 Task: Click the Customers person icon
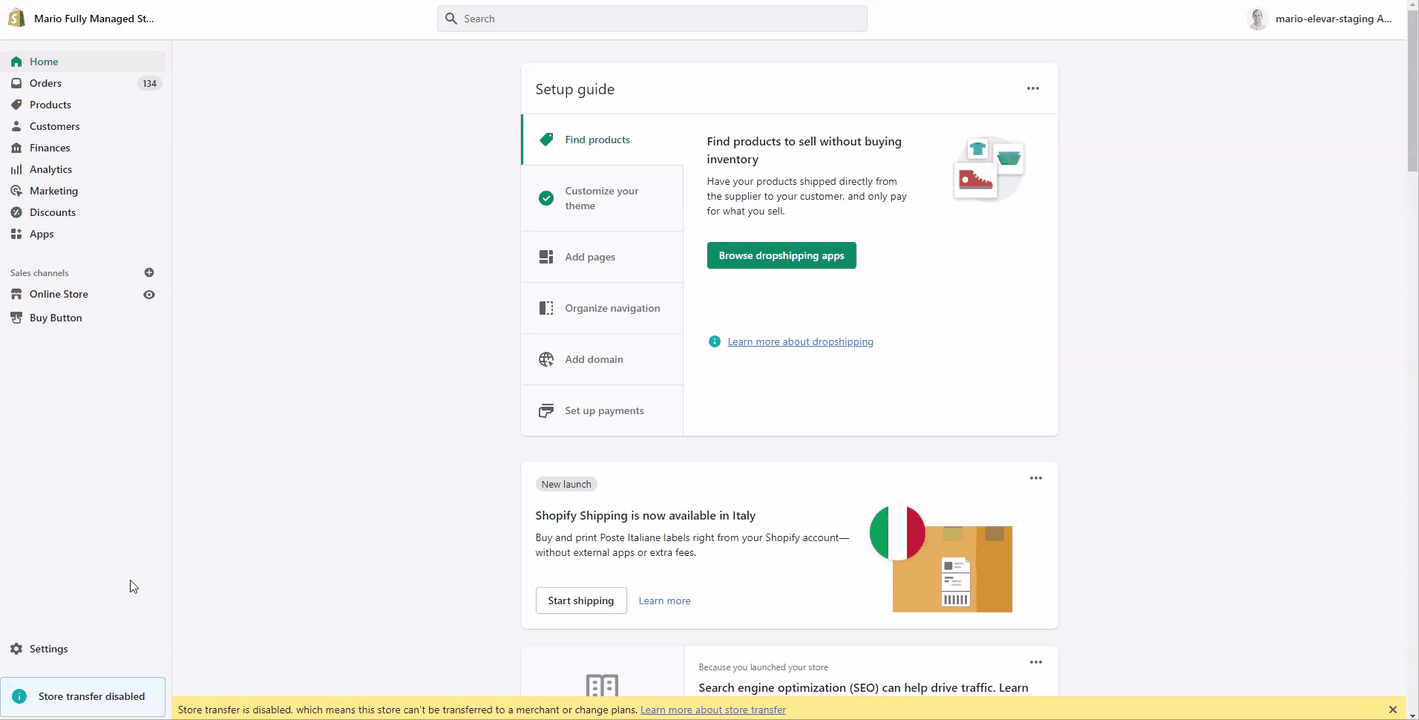(x=16, y=126)
